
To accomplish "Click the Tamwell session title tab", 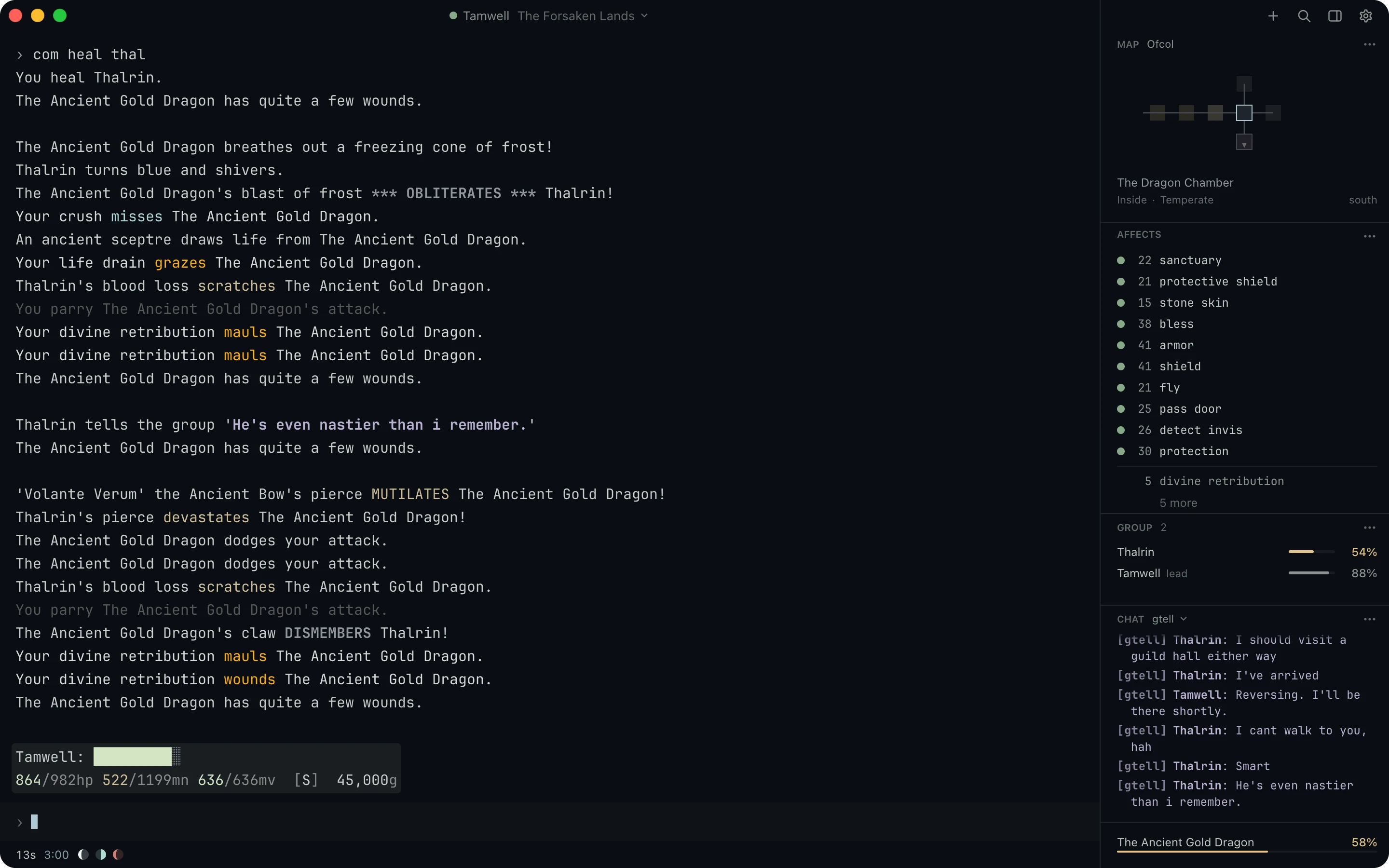I will tap(549, 15).
